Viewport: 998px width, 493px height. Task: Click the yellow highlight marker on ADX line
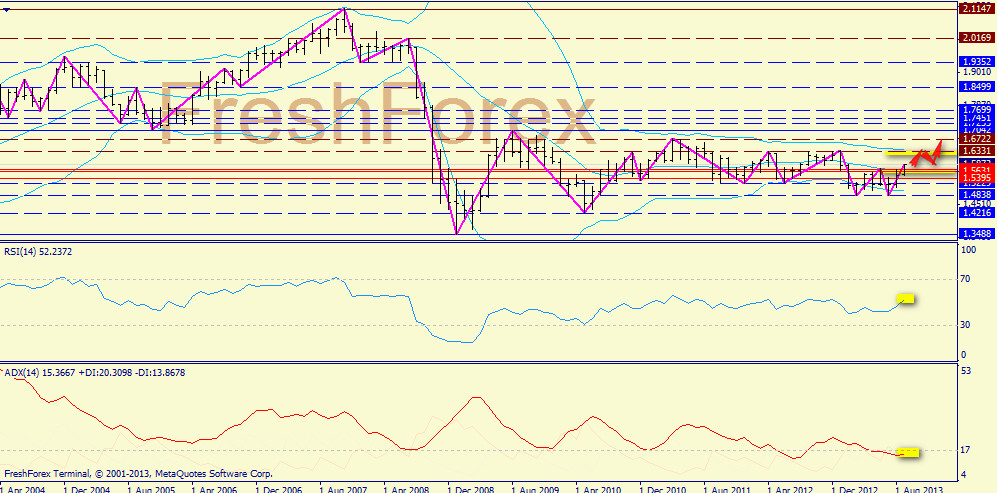[908, 453]
